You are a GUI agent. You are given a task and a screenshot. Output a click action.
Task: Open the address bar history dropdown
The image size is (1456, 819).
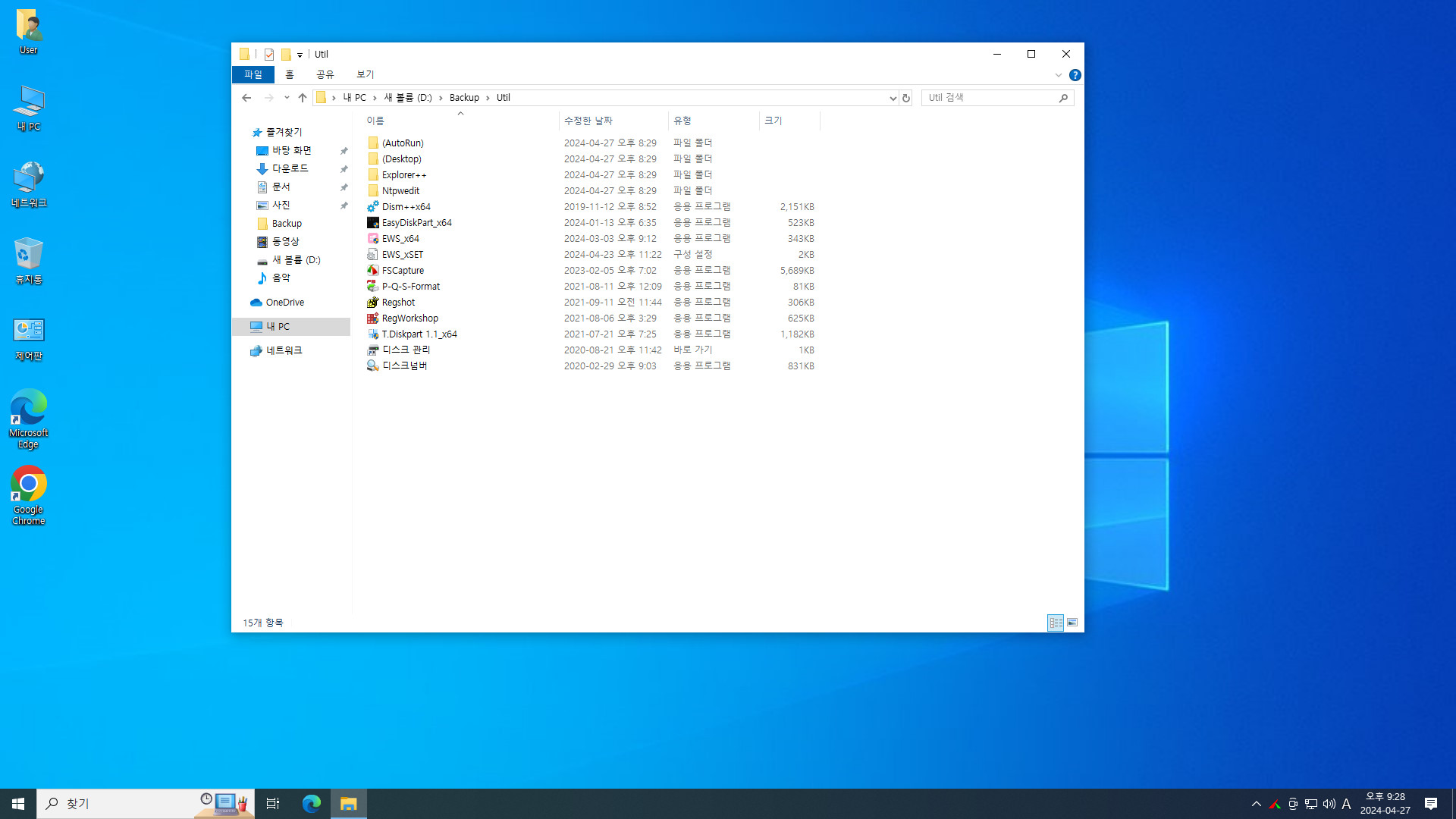click(893, 98)
